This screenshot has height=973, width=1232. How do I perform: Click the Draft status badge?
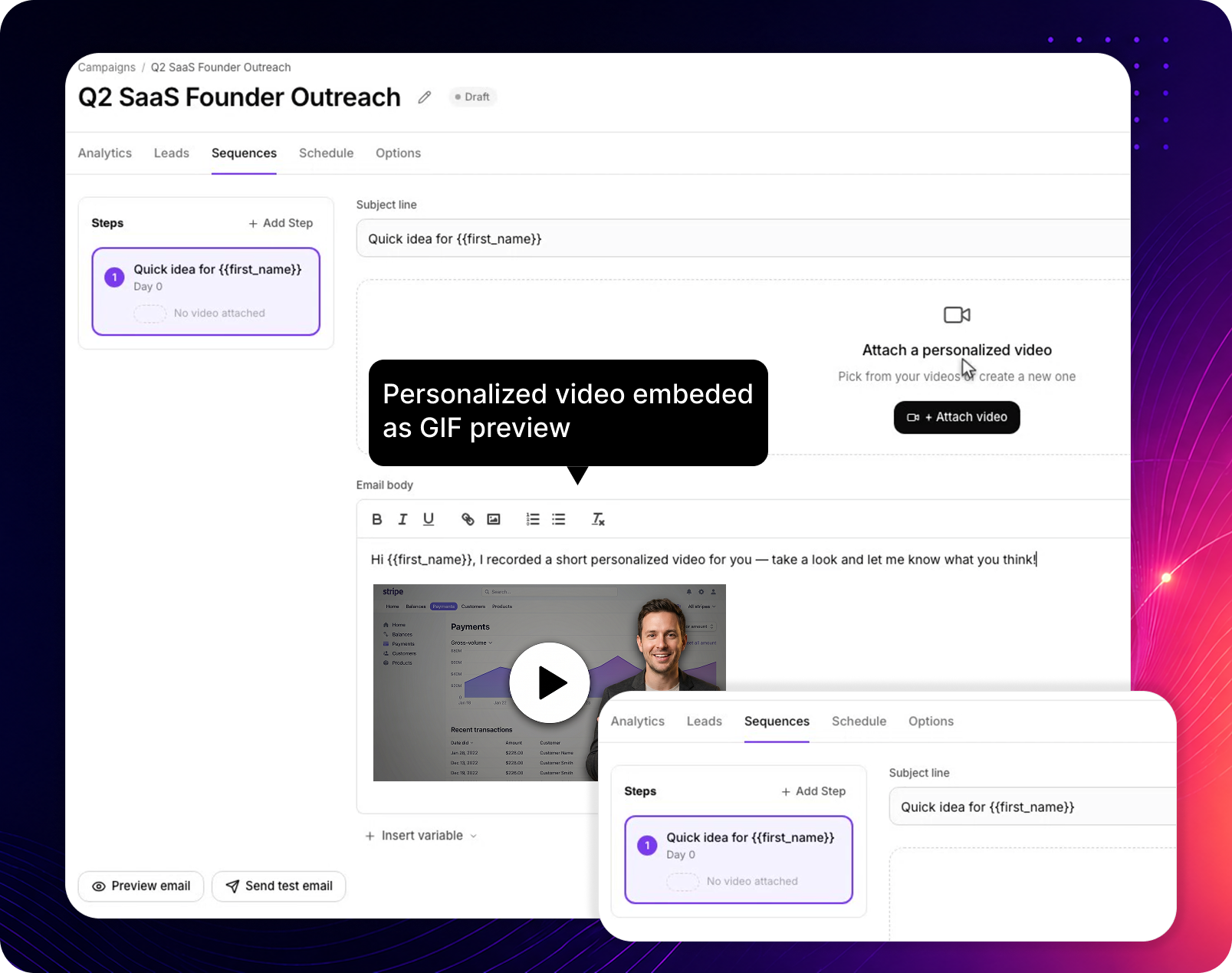click(472, 97)
